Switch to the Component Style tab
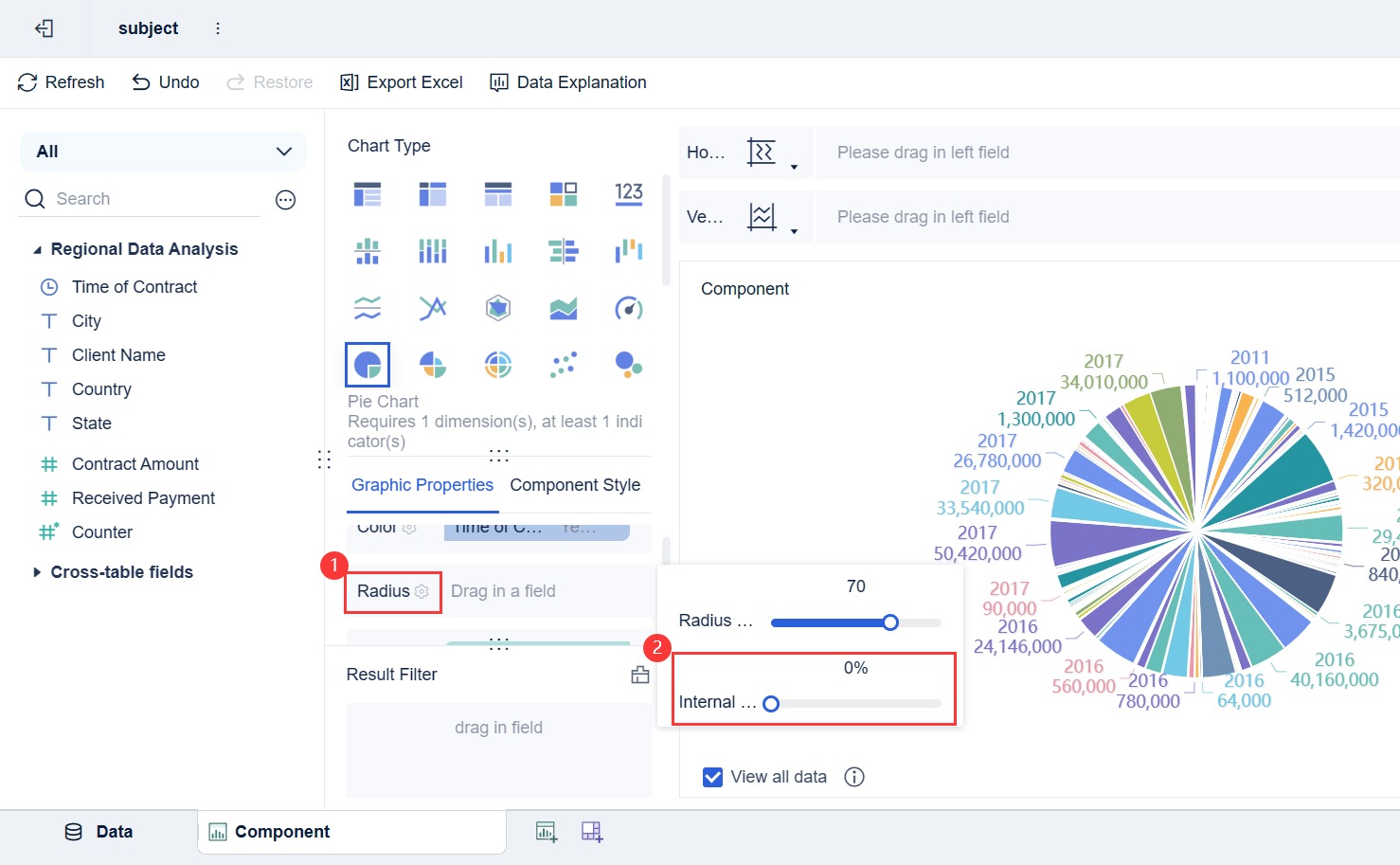1400x865 pixels. tap(575, 485)
